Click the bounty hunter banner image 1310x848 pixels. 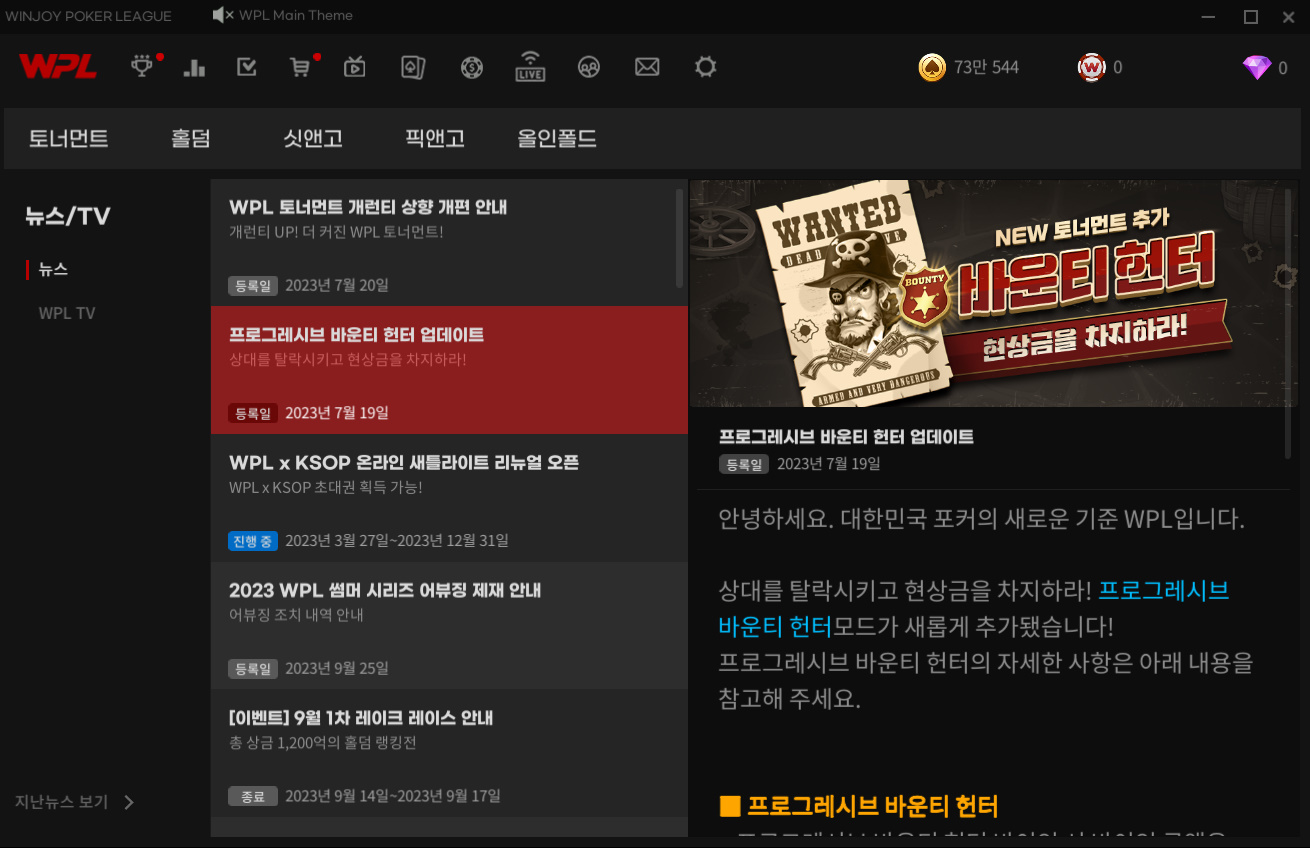[x=984, y=293]
